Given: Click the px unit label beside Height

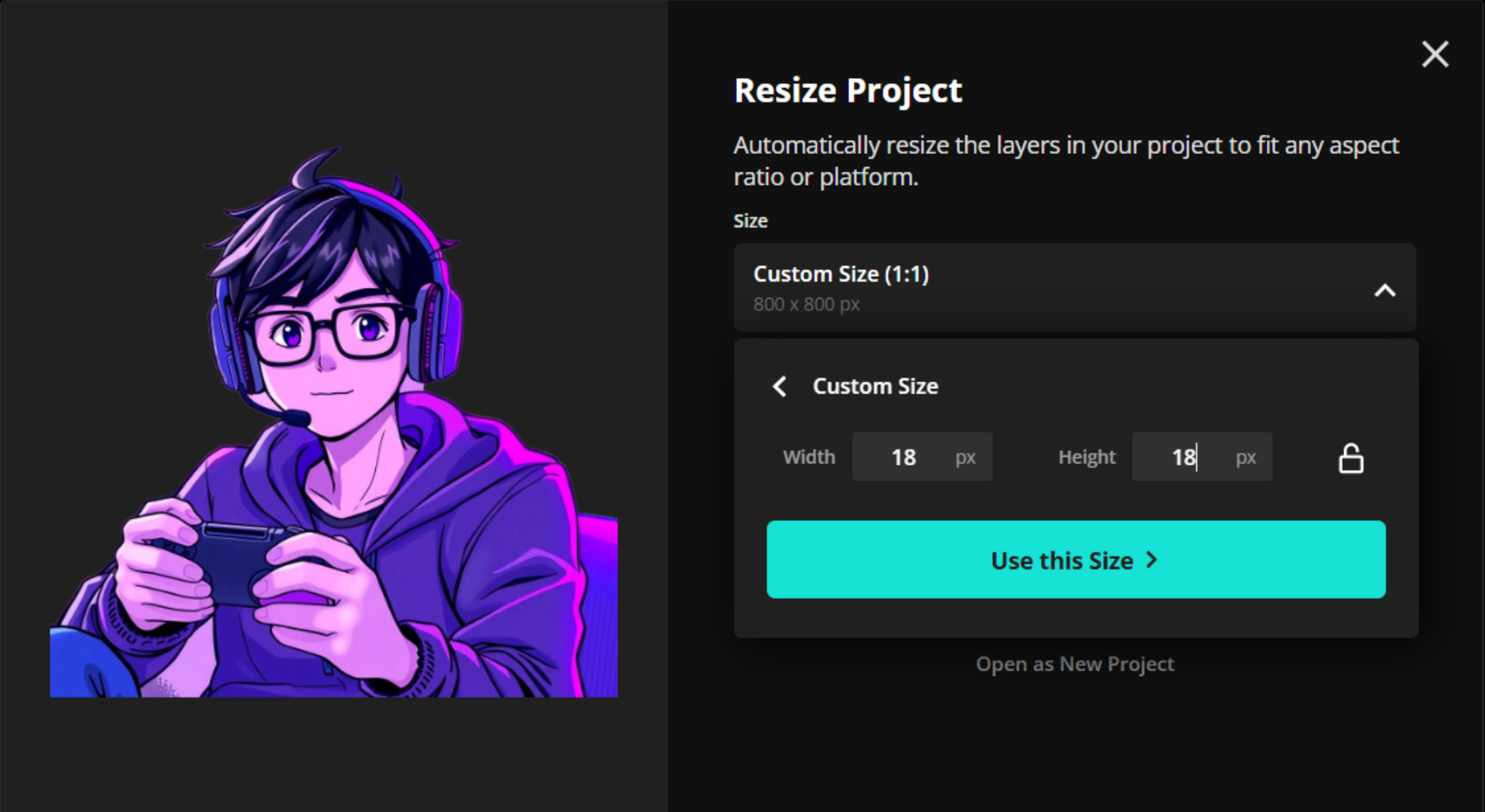Looking at the screenshot, I should click(1246, 457).
